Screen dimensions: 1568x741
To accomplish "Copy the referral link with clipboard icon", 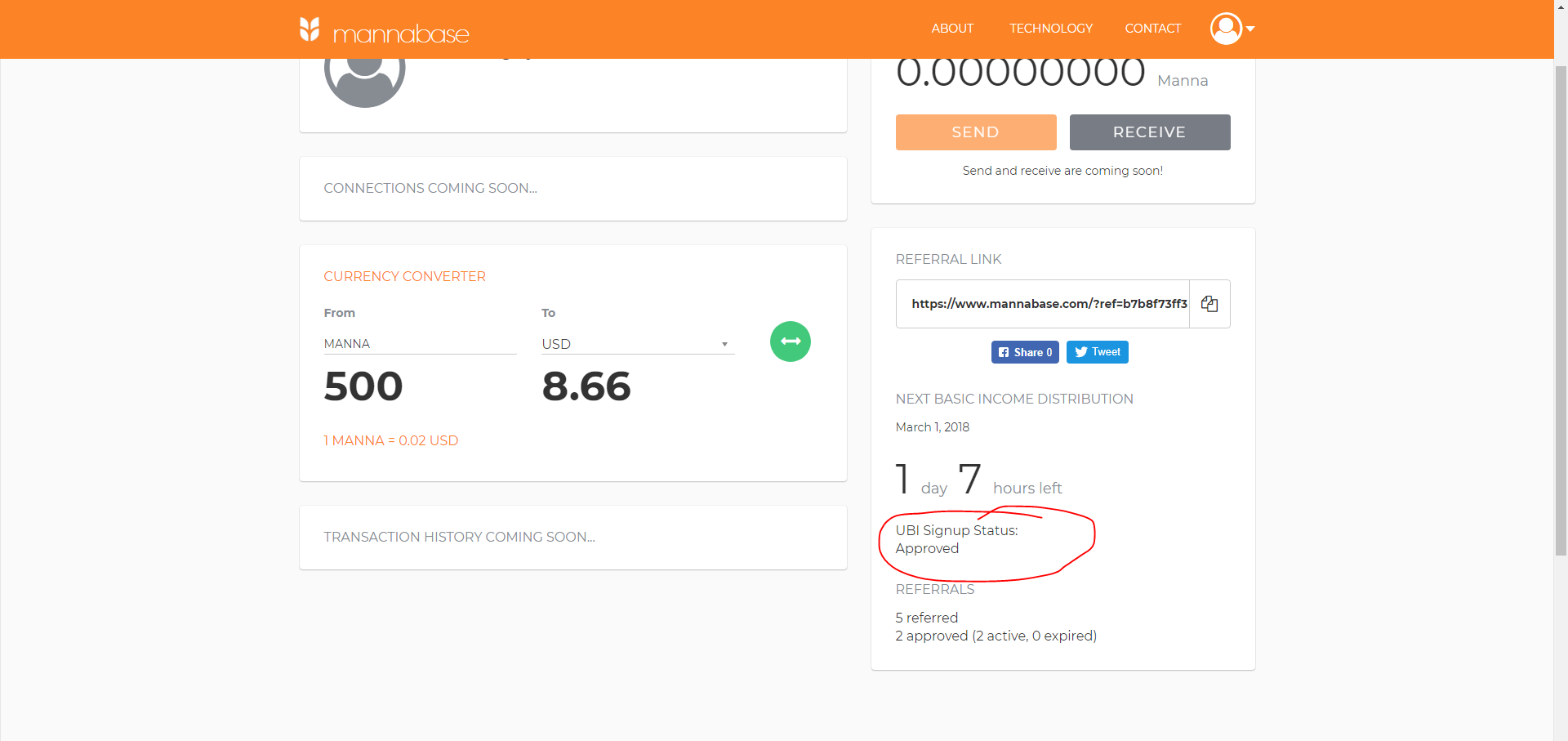I will 1209,304.
